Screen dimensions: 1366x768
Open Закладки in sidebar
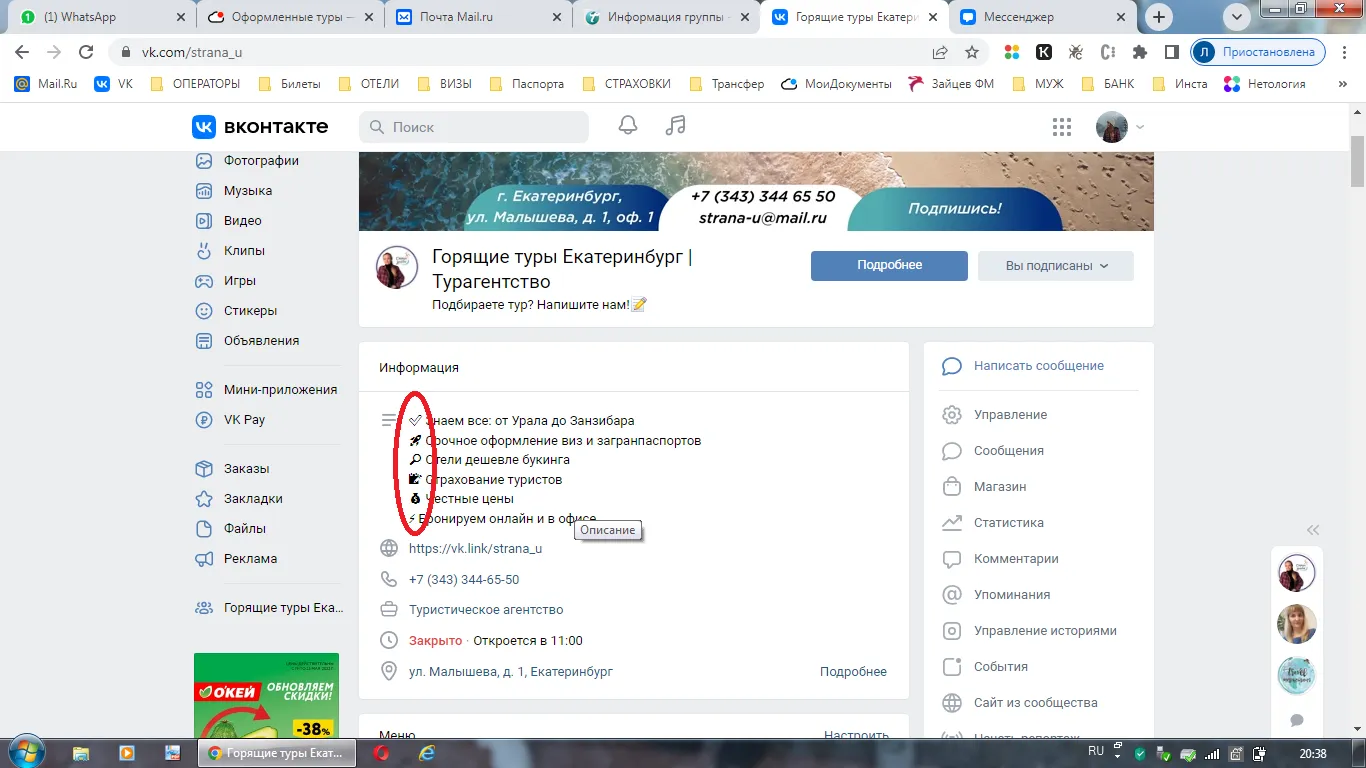coord(238,499)
